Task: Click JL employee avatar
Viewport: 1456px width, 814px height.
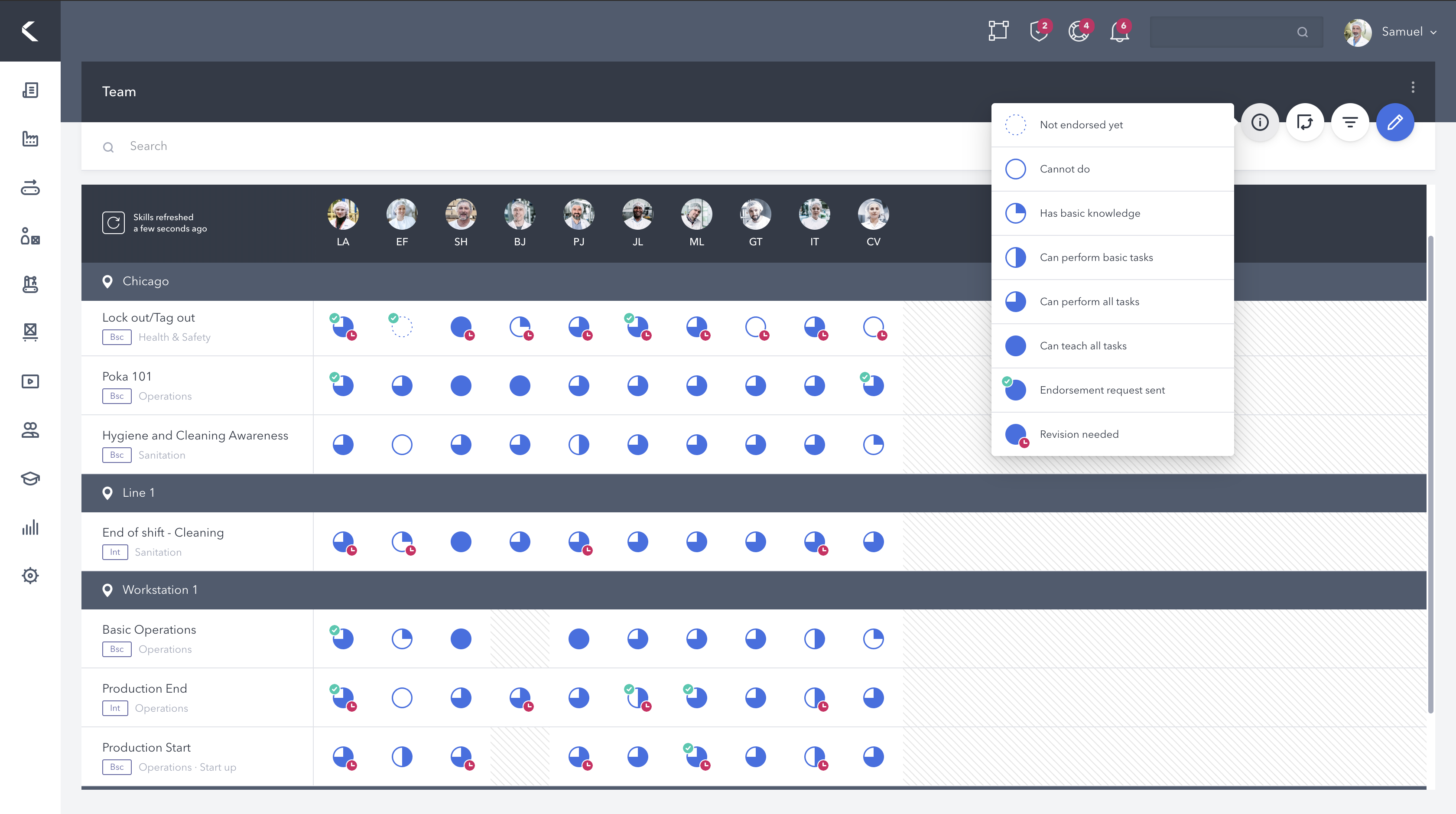Action: coord(637,214)
